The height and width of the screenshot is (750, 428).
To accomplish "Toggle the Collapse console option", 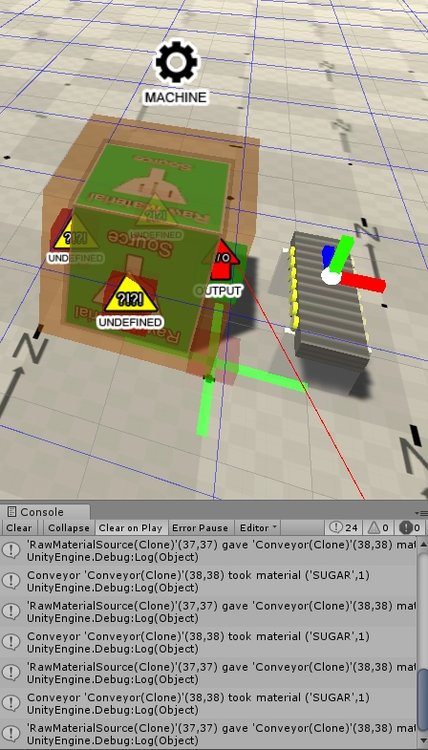I will pos(68,528).
